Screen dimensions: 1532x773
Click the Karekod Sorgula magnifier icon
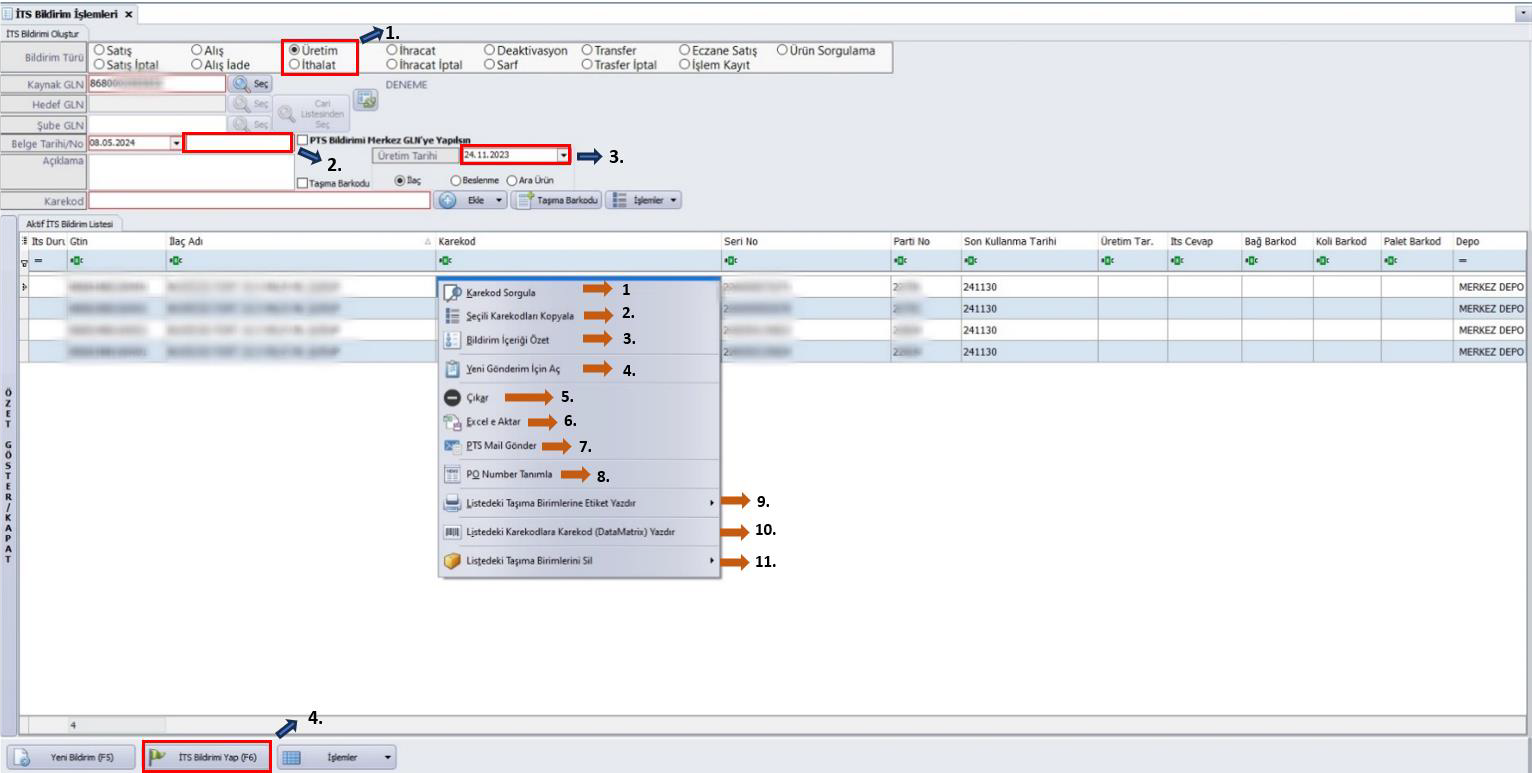tap(451, 292)
